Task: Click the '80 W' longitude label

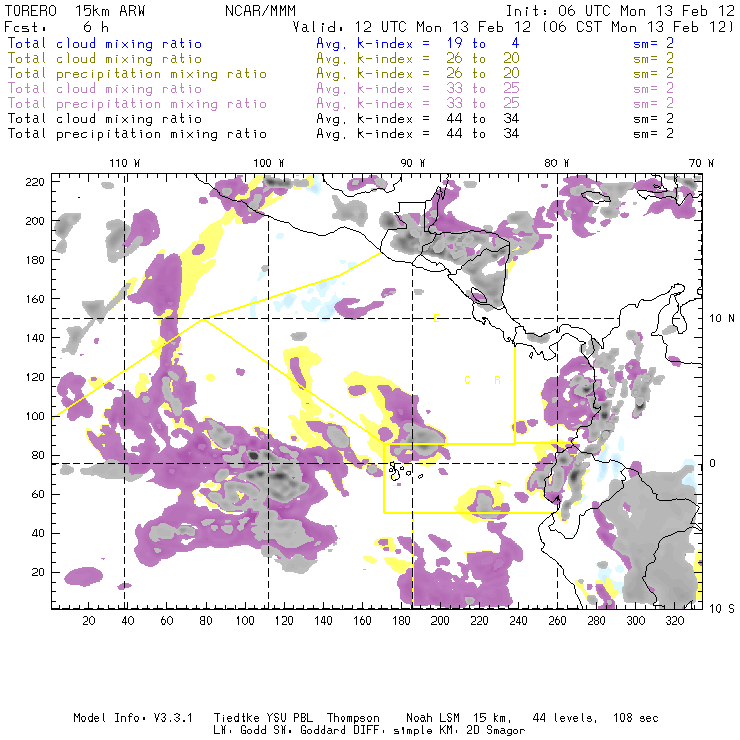Action: pyautogui.click(x=557, y=163)
